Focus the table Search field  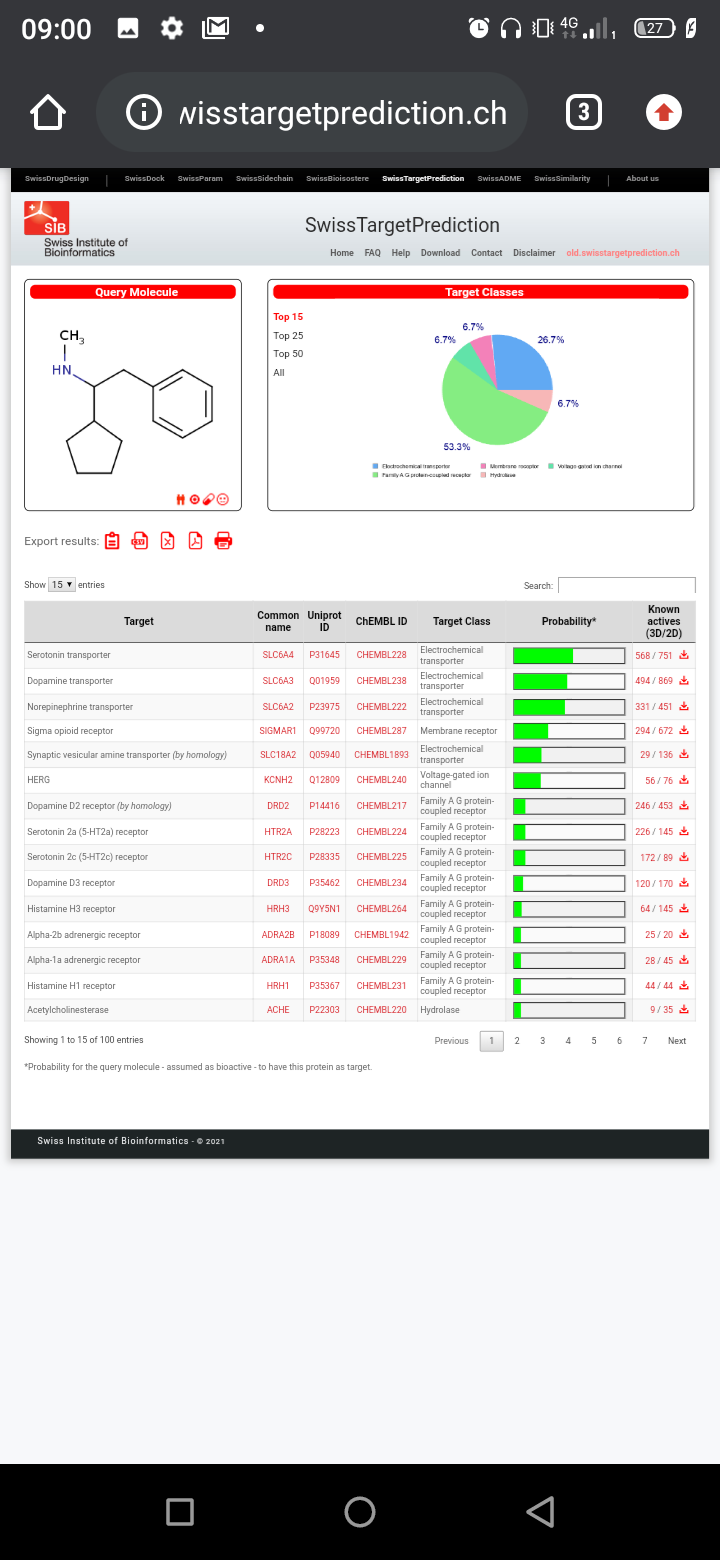(626, 585)
